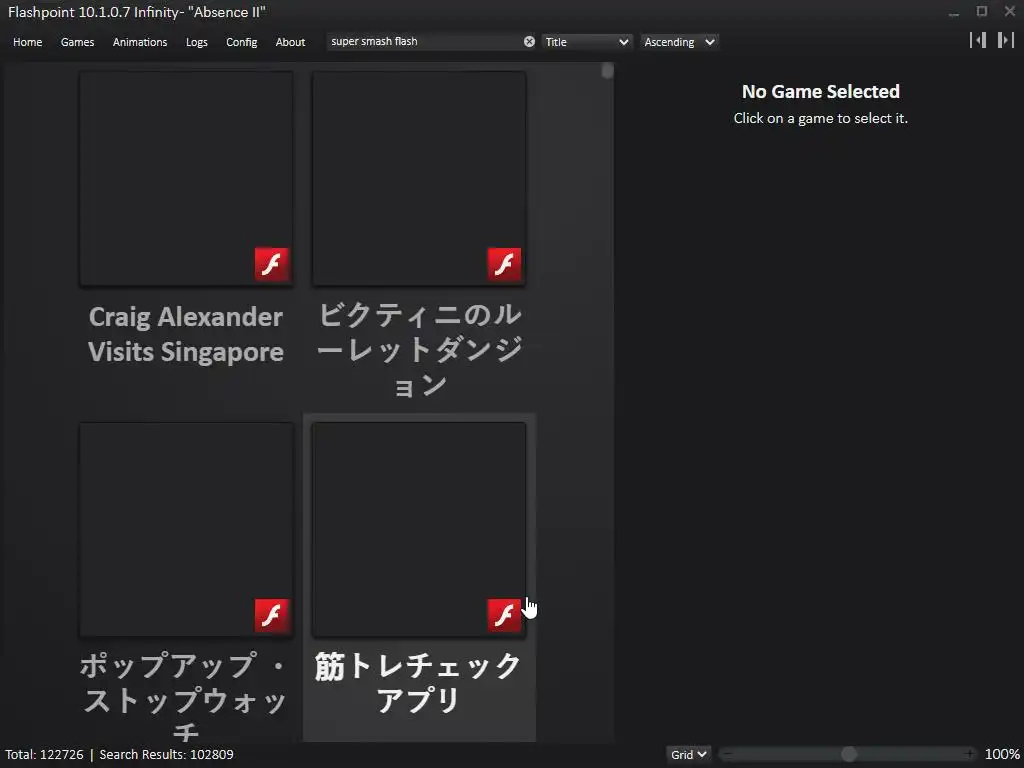
Task: Click Flash icon on ポップアップ・ストップウォッチ thumbnail
Action: coord(272,615)
